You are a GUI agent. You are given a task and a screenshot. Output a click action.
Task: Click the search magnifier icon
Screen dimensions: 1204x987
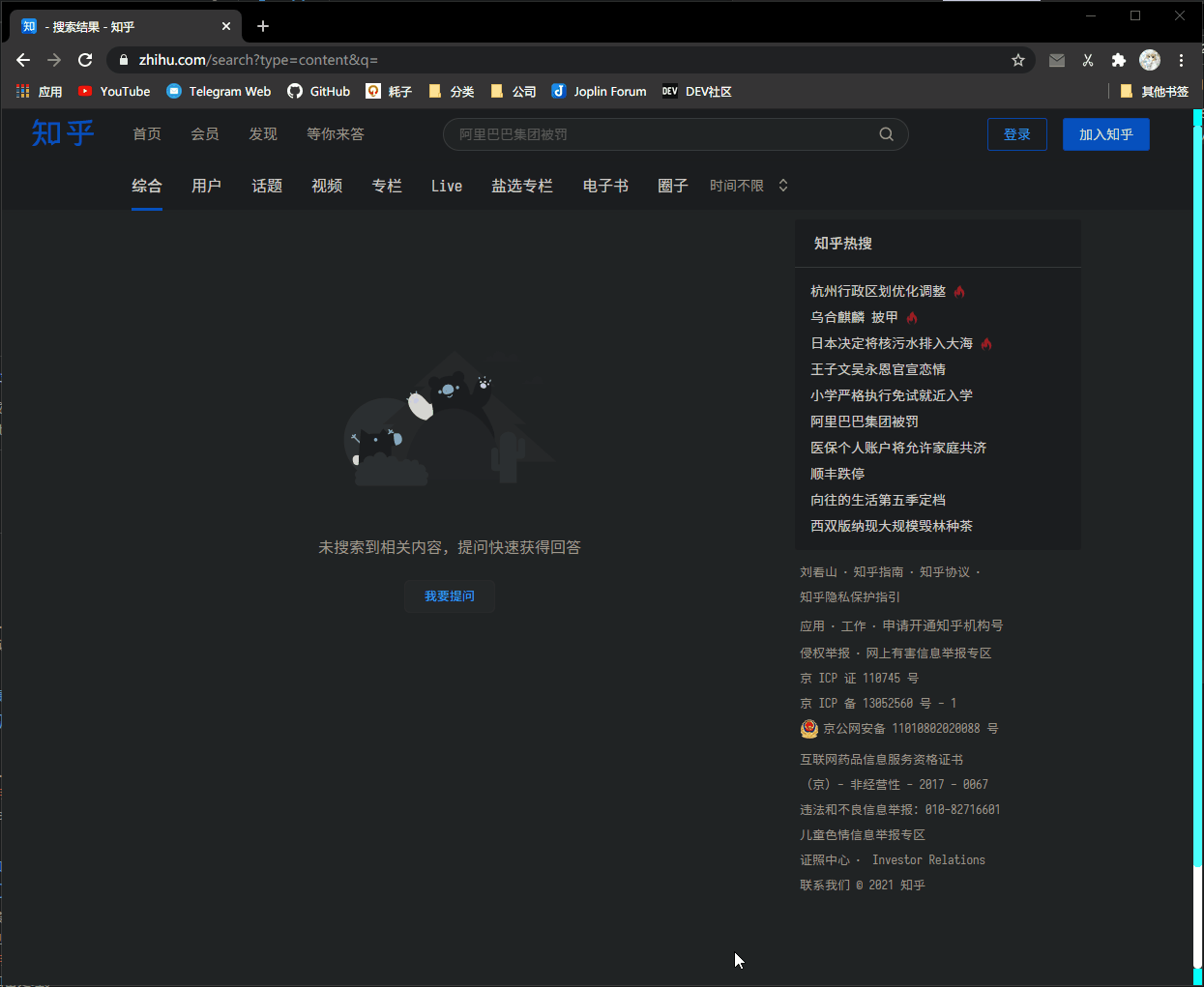[886, 133]
